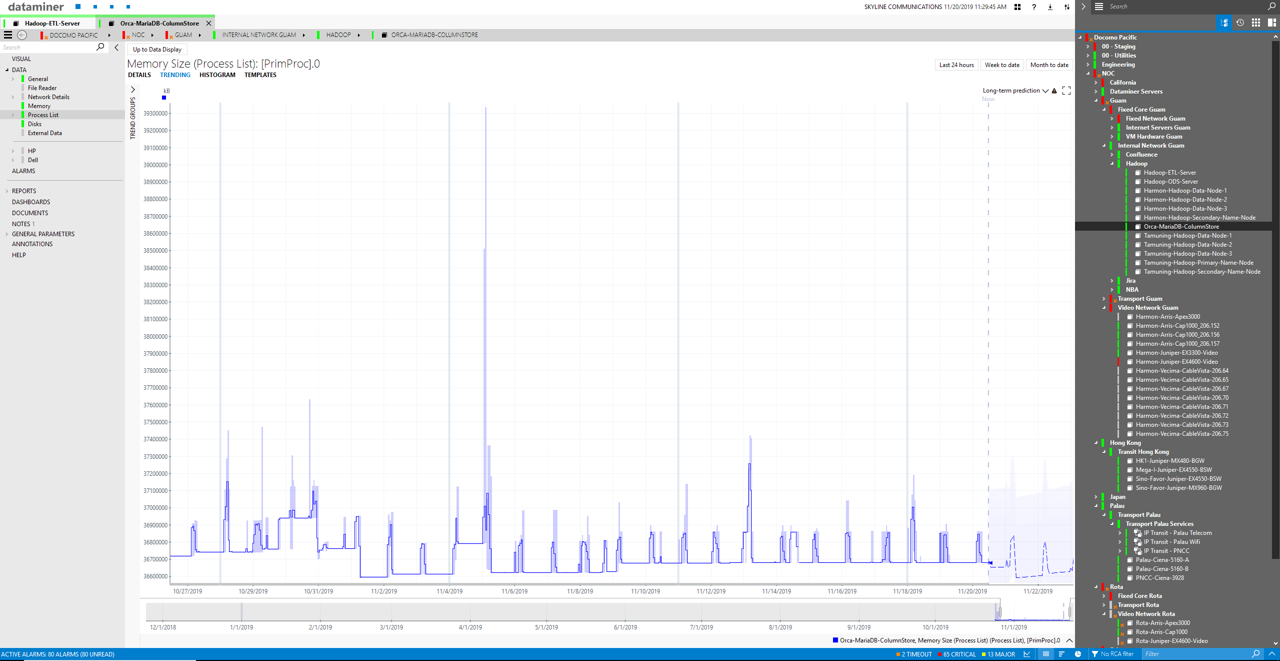Toggle the 2 TIMEOUT alarm filter
Viewport: 1280px width, 661px height.
pyautogui.click(x=914, y=654)
